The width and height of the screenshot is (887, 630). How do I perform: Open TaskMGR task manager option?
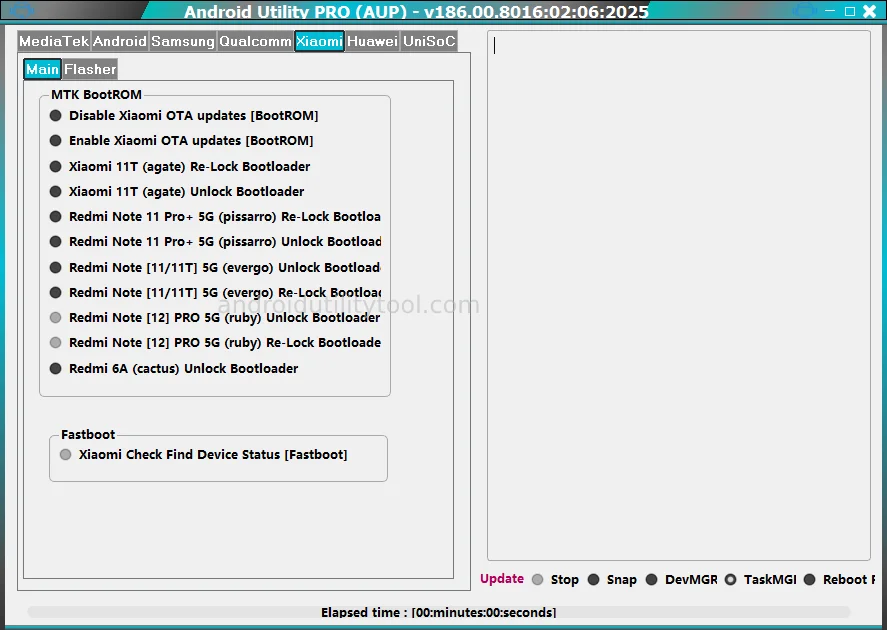point(761,579)
